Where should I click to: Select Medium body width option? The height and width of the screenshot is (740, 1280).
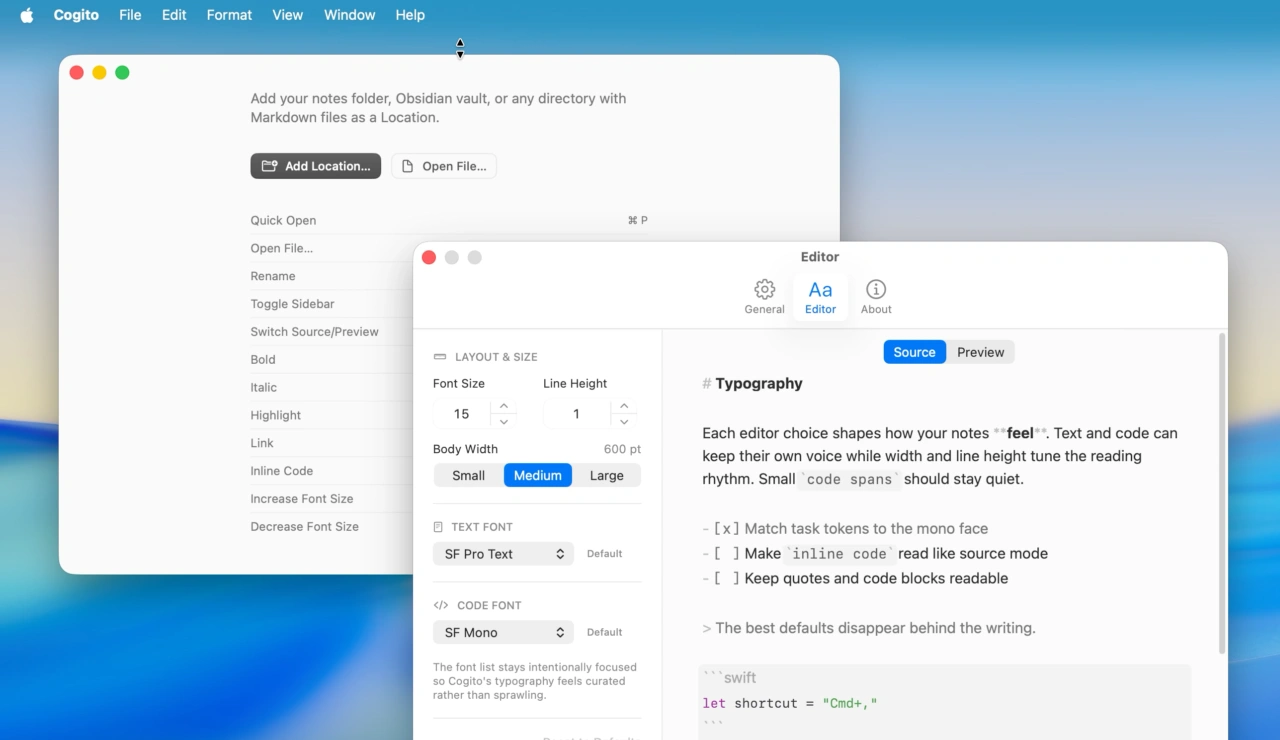tap(537, 476)
